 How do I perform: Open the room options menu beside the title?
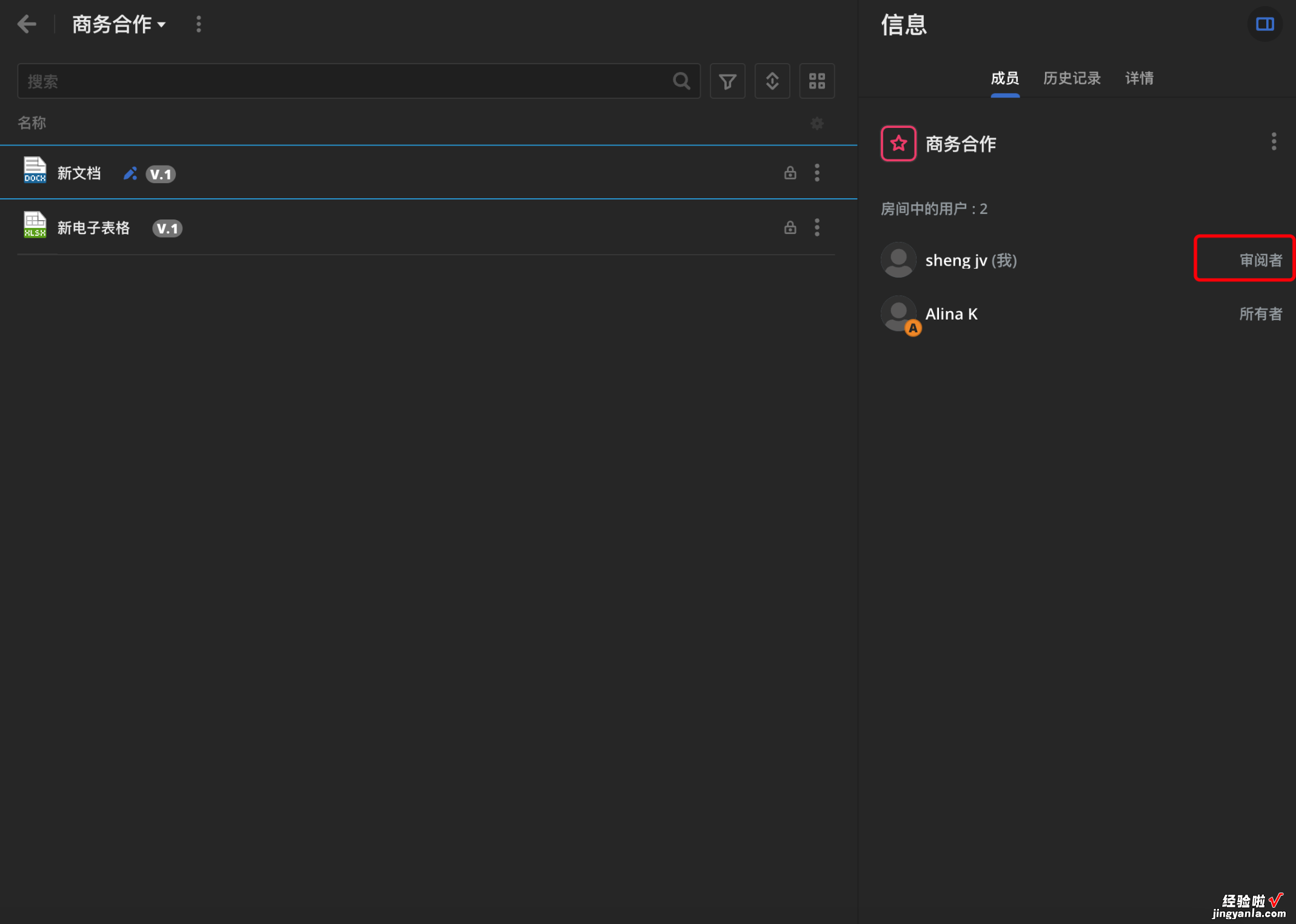pos(199,24)
